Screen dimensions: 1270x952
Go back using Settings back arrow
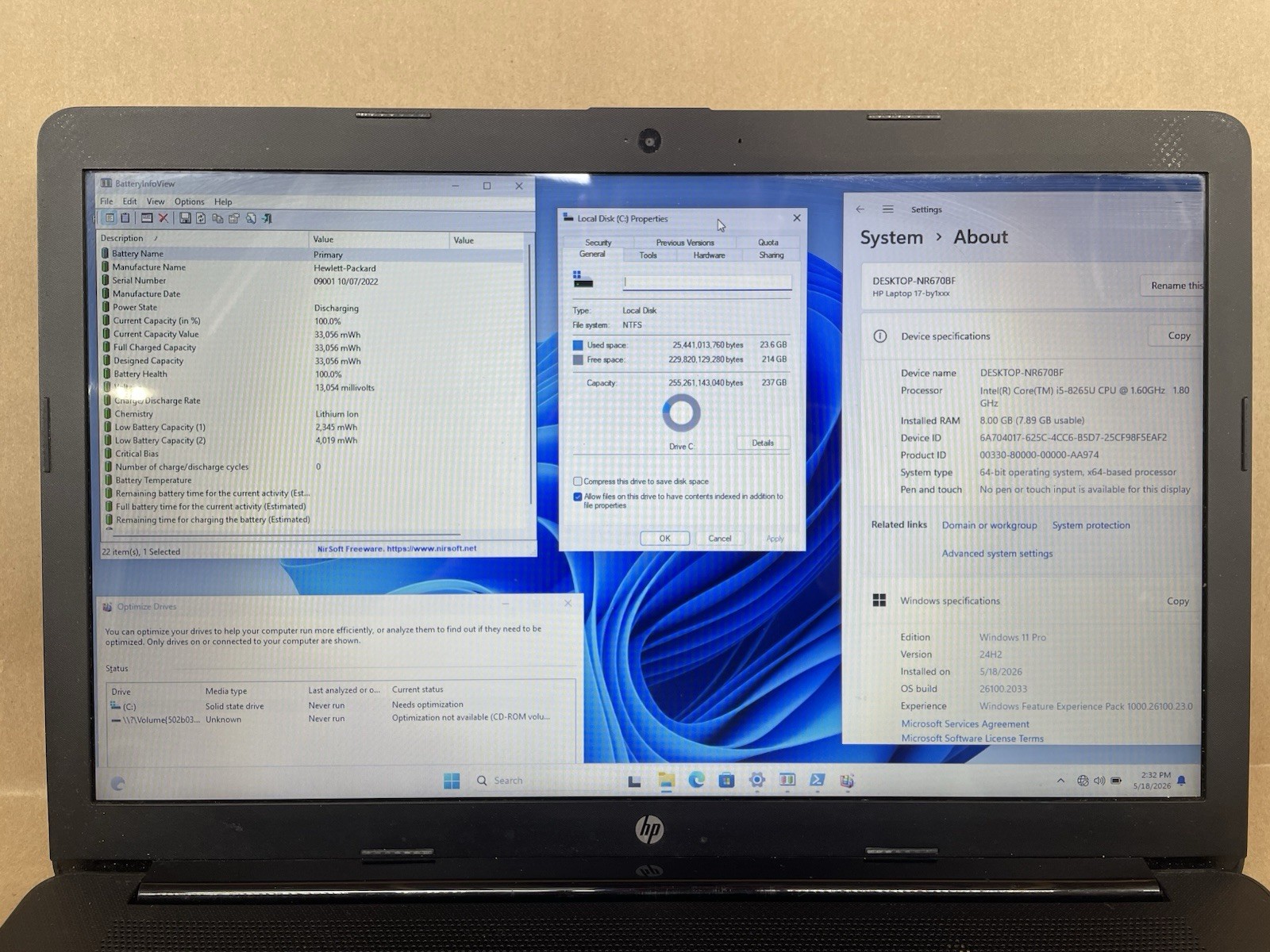860,209
